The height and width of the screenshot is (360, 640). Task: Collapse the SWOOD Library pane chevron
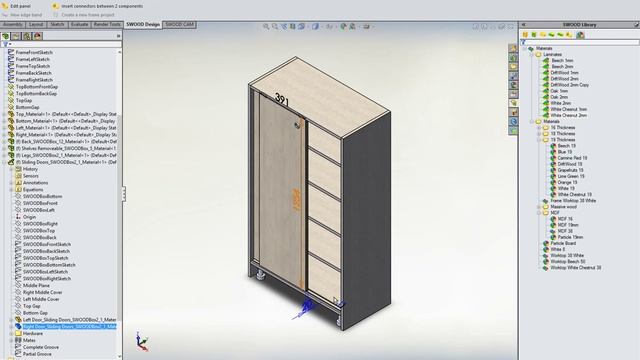(523, 24)
